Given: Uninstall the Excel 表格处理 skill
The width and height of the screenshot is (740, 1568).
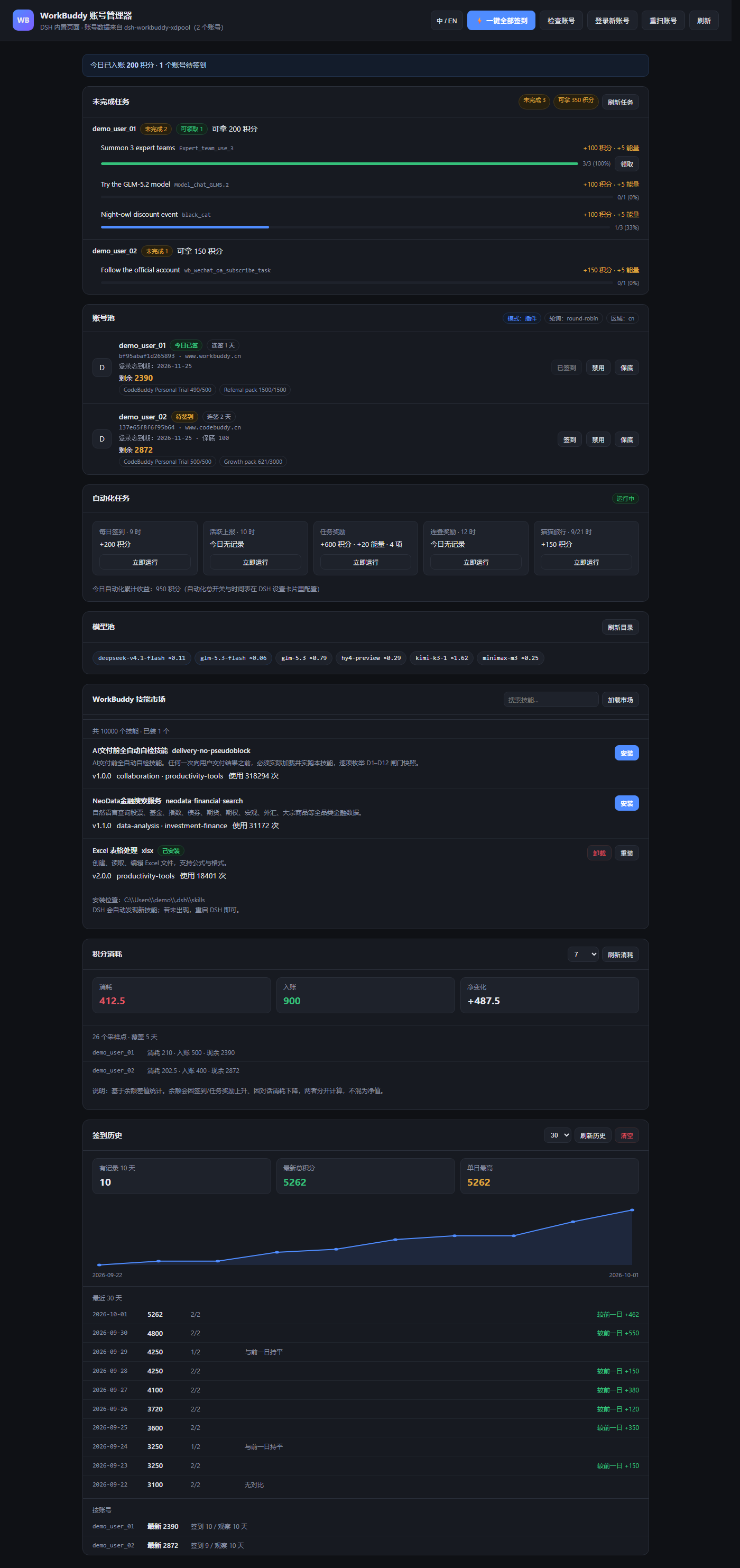Looking at the screenshot, I should click(x=599, y=853).
